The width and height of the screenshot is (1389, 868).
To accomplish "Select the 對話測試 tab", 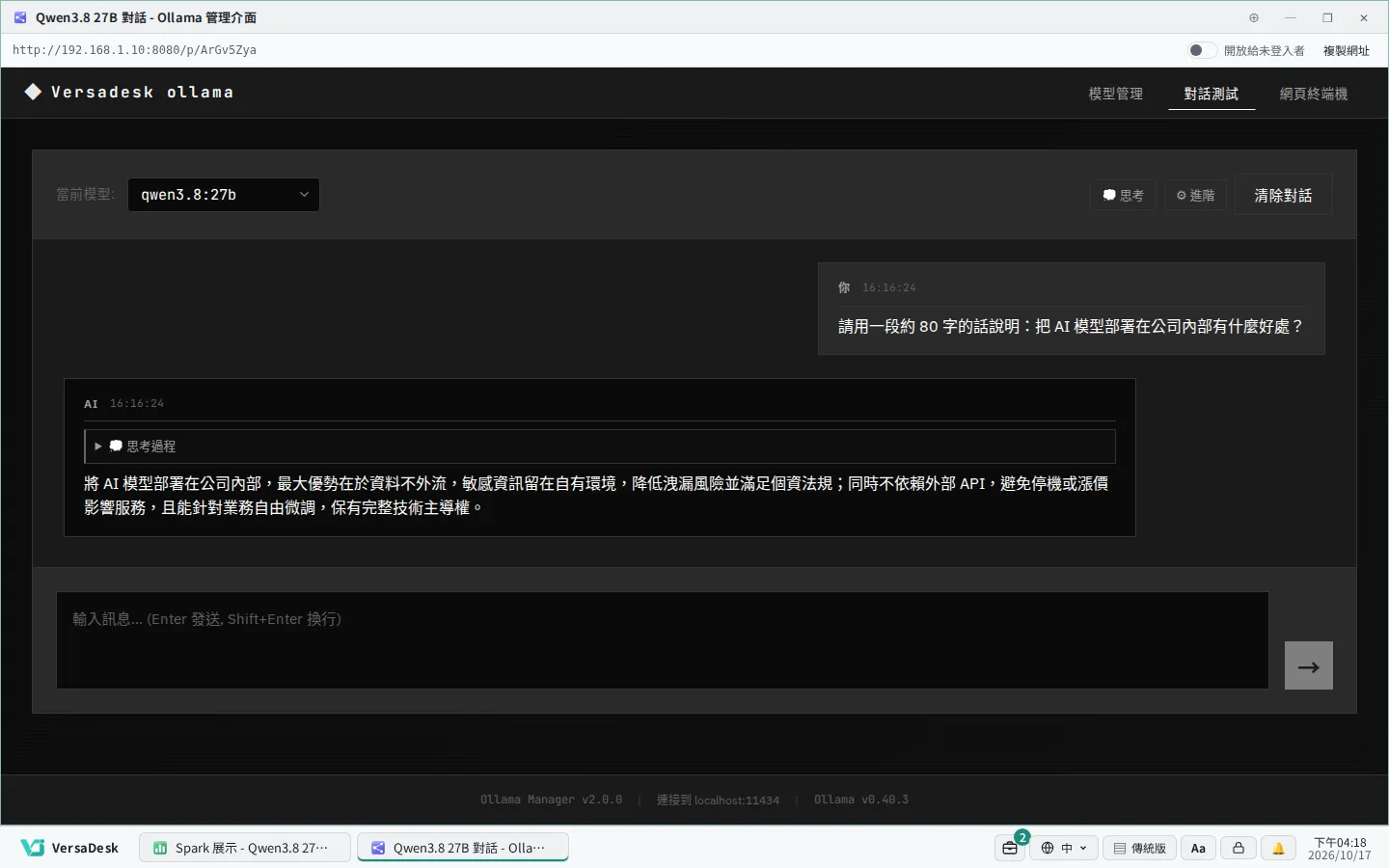I will pos(1212,94).
